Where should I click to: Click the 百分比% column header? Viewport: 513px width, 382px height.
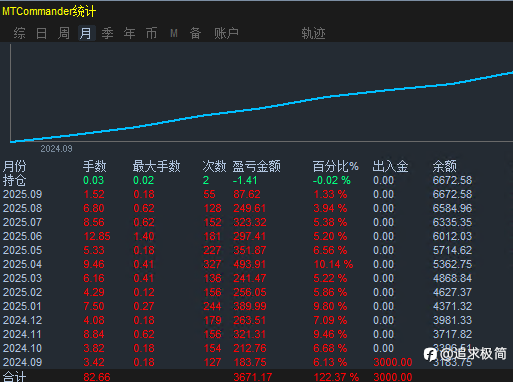point(336,166)
